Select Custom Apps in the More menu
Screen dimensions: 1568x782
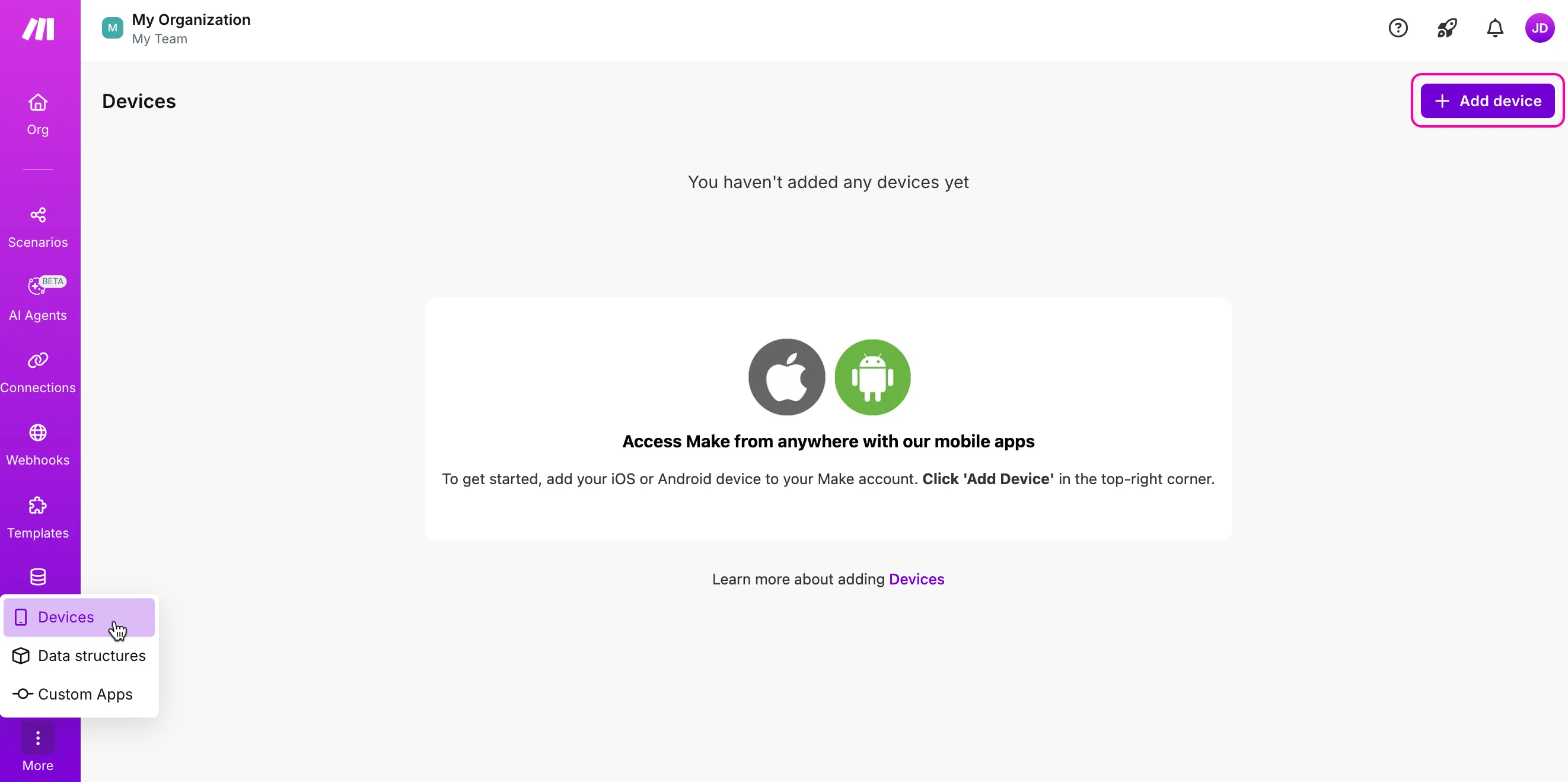79,694
